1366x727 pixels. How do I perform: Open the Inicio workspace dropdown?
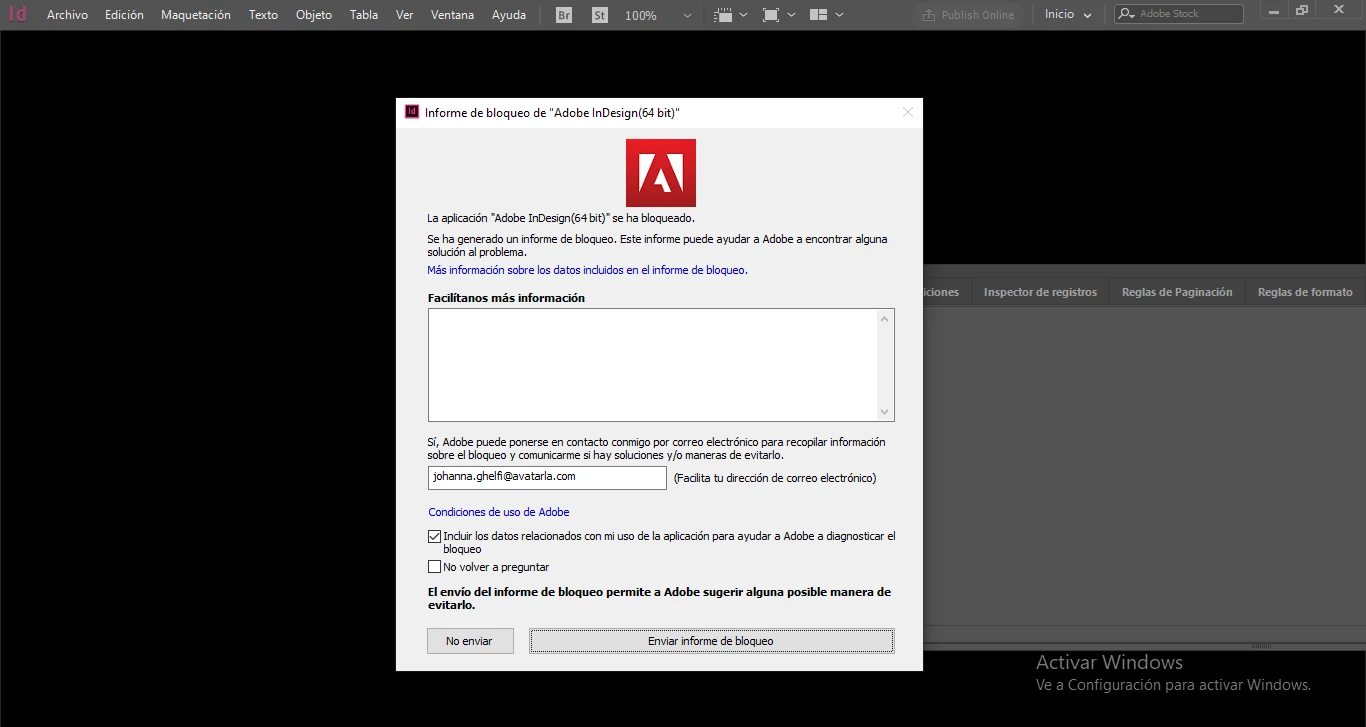click(x=1068, y=15)
